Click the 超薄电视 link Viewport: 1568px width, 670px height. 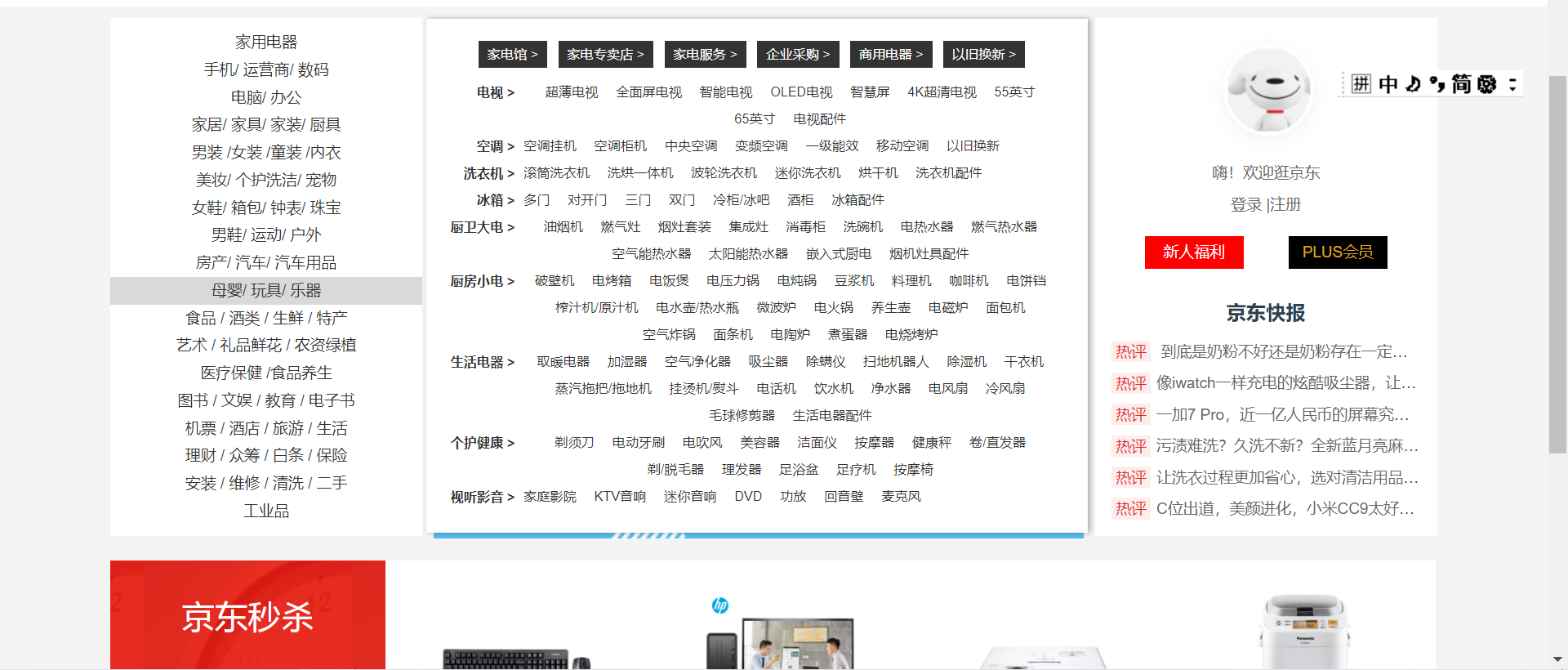pos(572,92)
